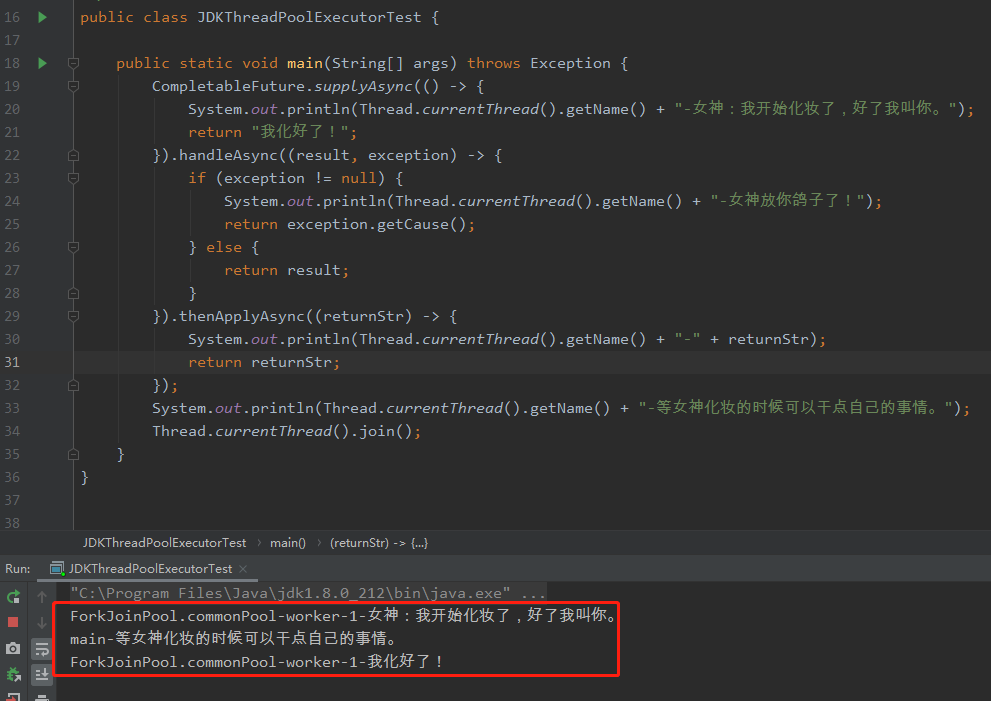Jump up the stack trace with the up arrow
The width and height of the screenshot is (991, 701).
42,597
